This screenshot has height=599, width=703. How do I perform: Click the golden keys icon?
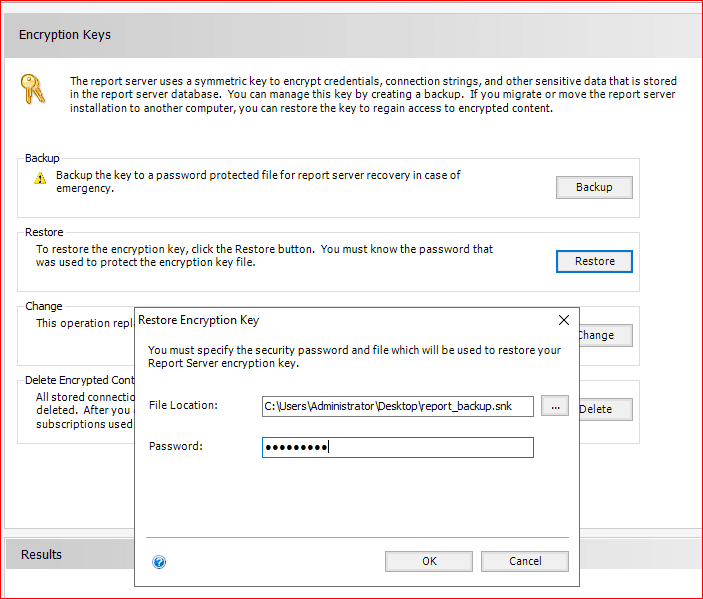pos(33,90)
